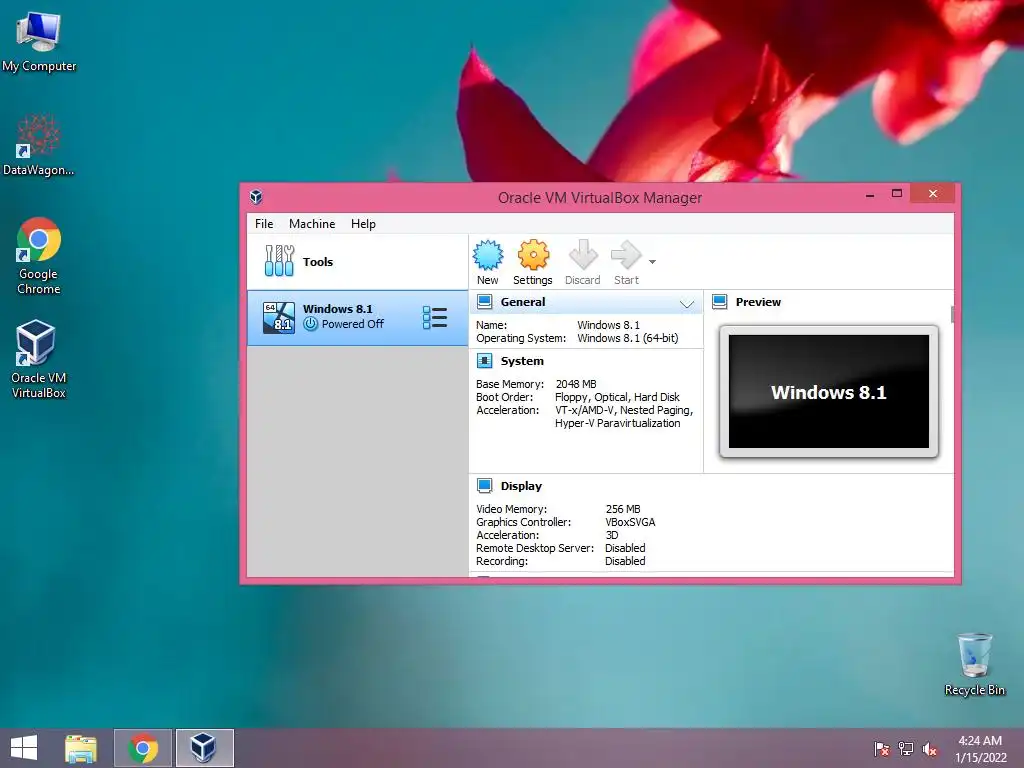This screenshot has height=768, width=1024.
Task: Open the Start dropdown arrow
Action: (652, 262)
